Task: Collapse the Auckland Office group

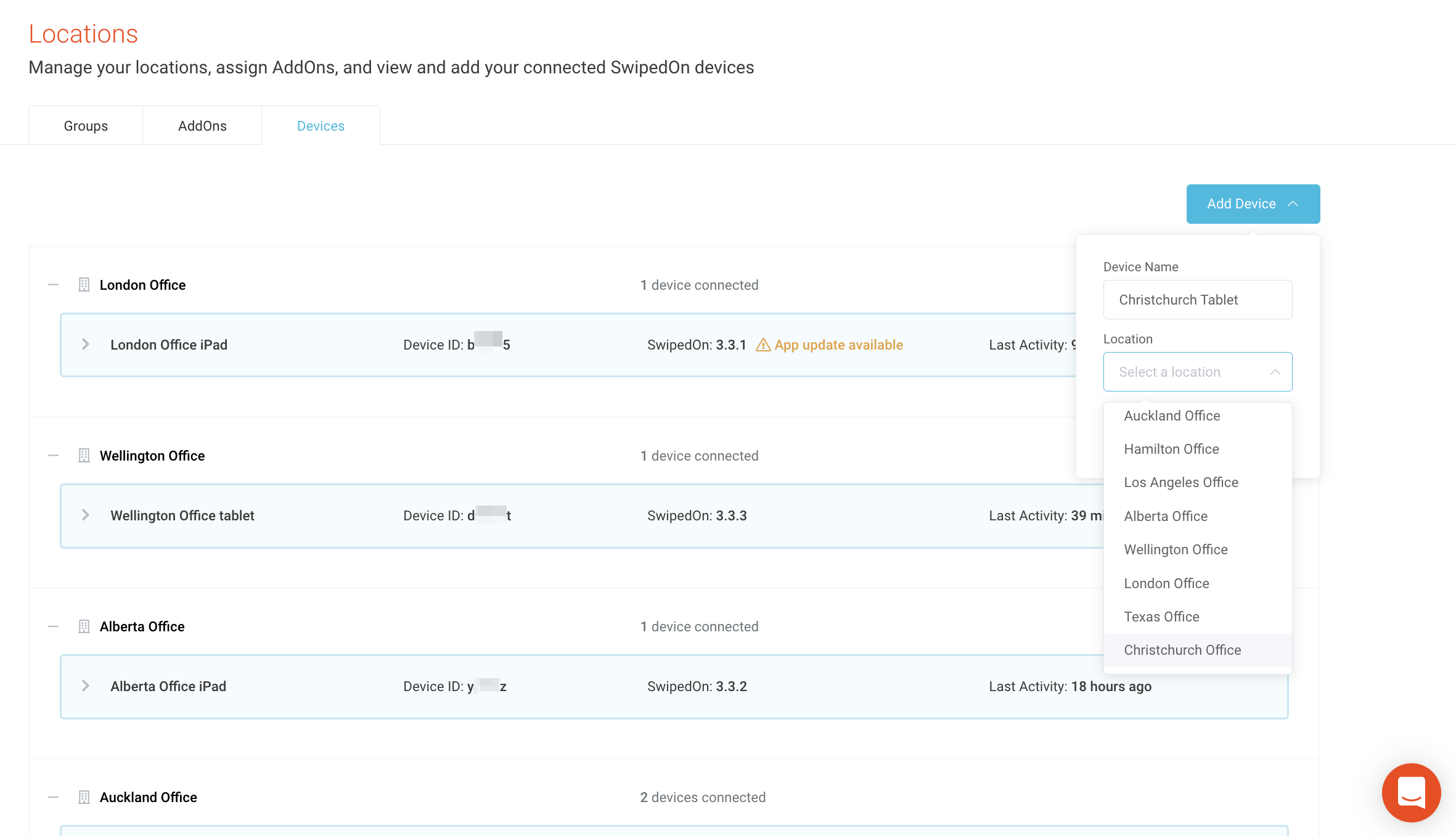Action: [54, 797]
